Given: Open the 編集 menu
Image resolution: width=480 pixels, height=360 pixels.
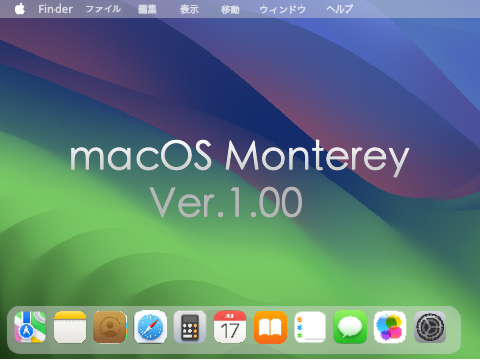Looking at the screenshot, I should pos(147,9).
